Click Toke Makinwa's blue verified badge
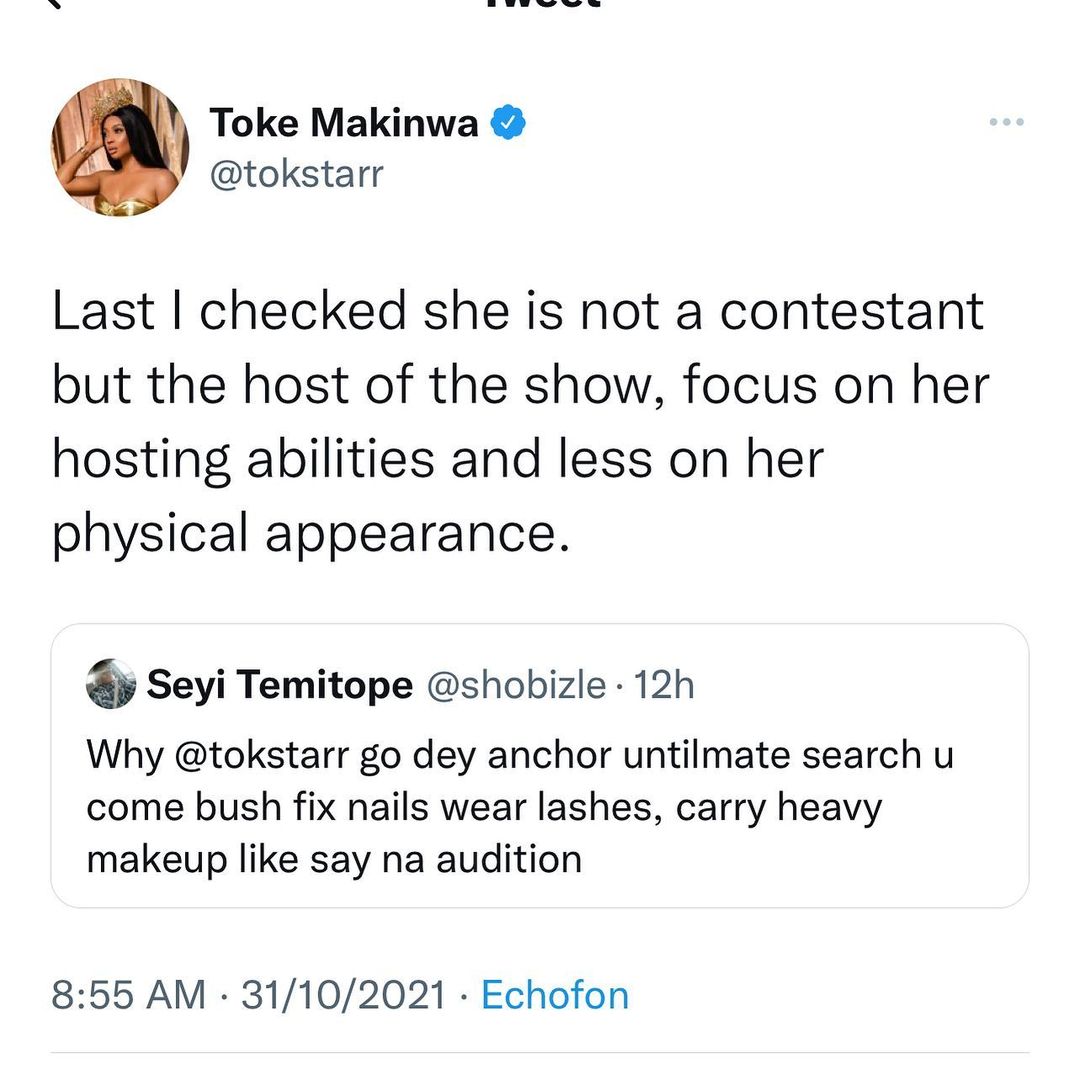 click(510, 123)
